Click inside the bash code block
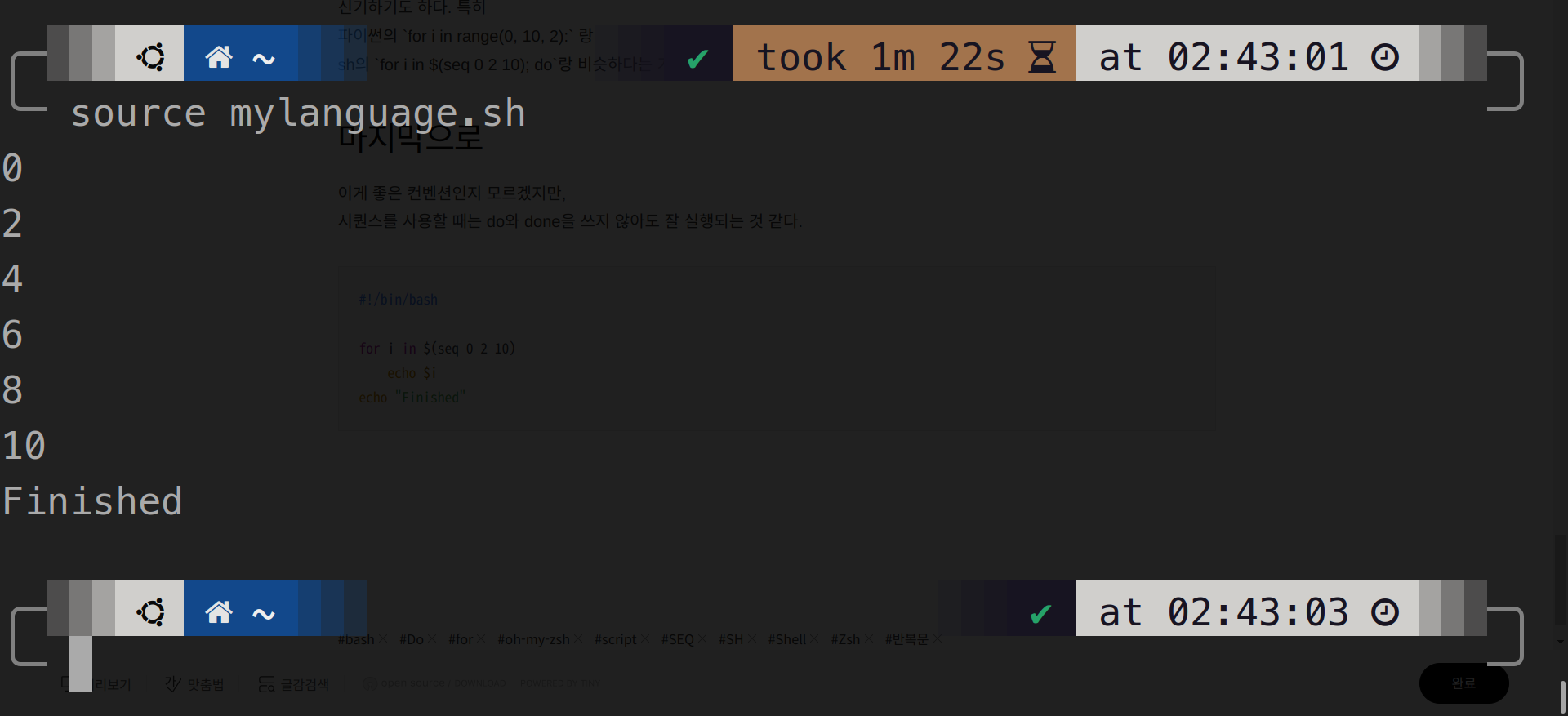 [777, 349]
